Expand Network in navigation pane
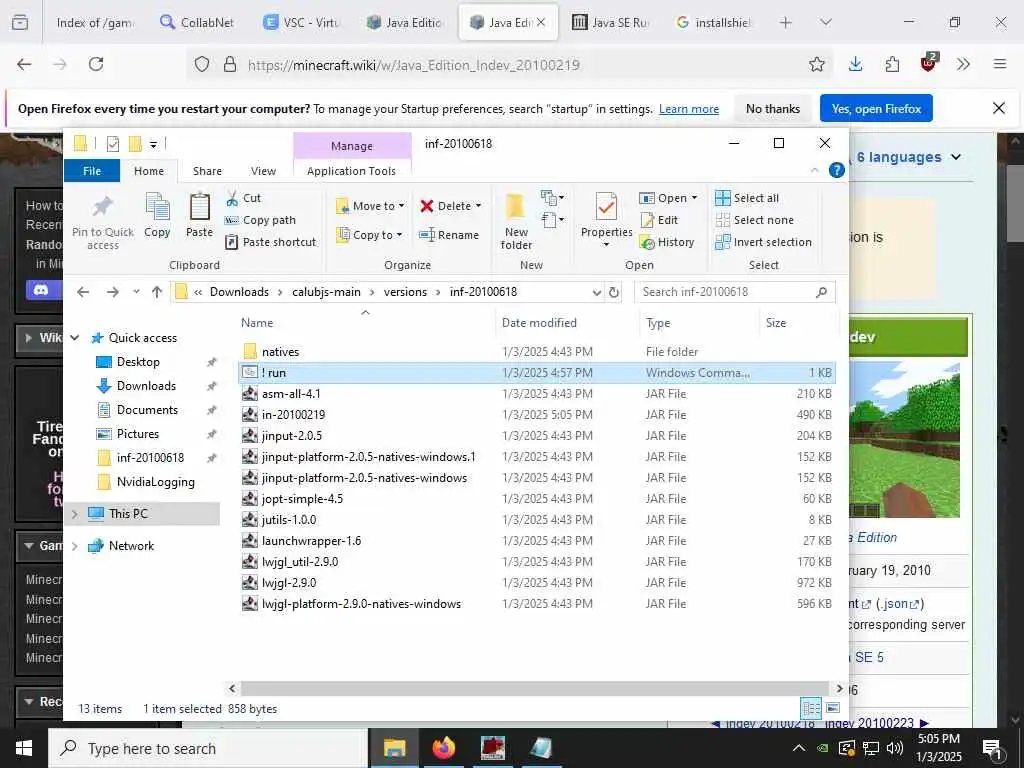The height and width of the screenshot is (768, 1024). [74, 546]
